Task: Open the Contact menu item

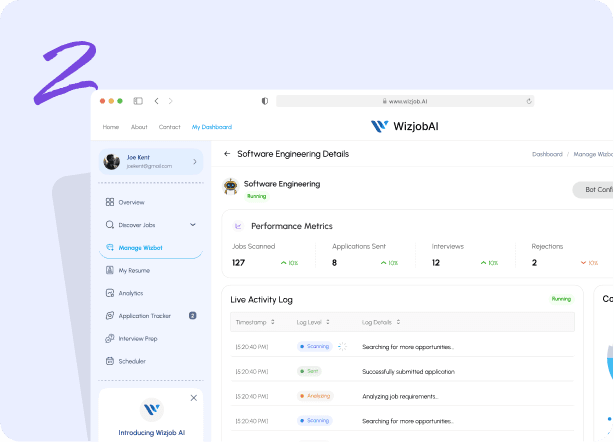Action: pos(170,127)
